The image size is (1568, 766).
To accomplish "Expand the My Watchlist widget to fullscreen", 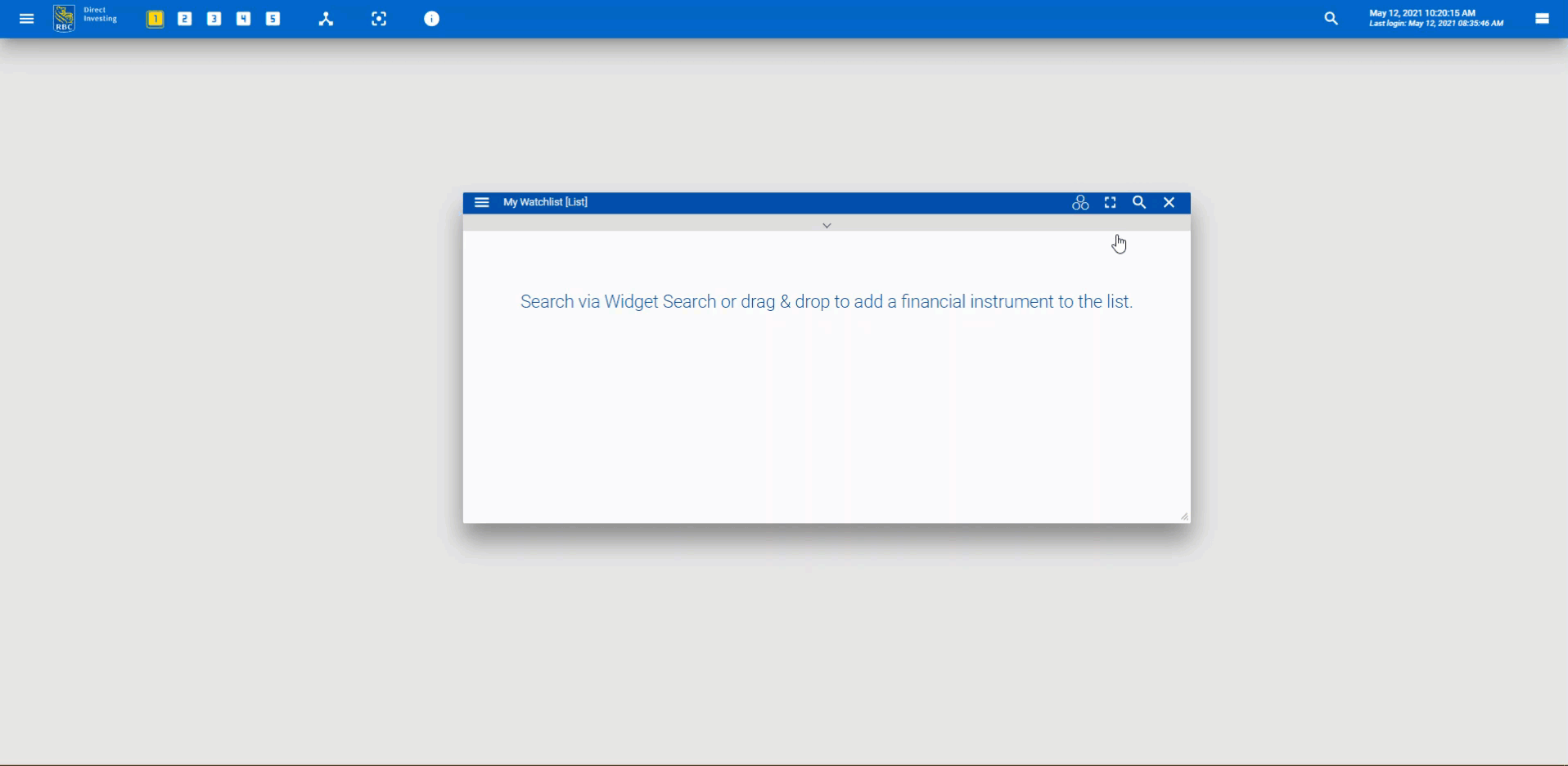I will [x=1110, y=202].
